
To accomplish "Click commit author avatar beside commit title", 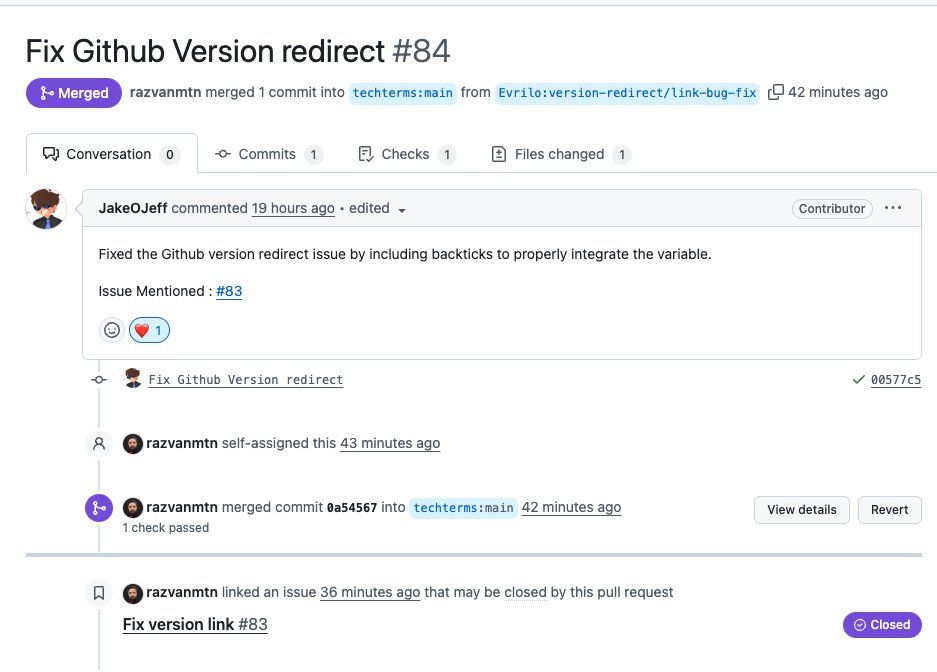I will pos(133,378).
